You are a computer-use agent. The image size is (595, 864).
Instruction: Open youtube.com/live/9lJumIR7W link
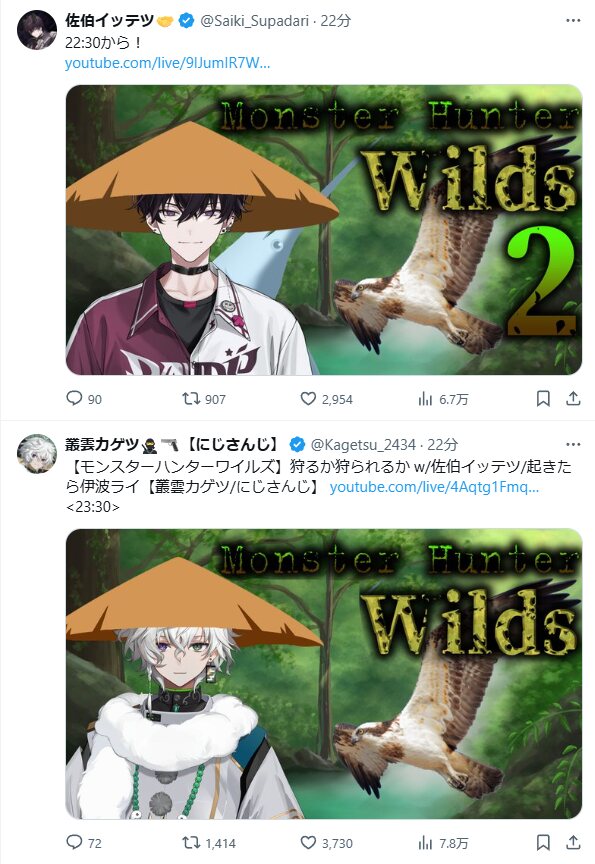pos(167,63)
